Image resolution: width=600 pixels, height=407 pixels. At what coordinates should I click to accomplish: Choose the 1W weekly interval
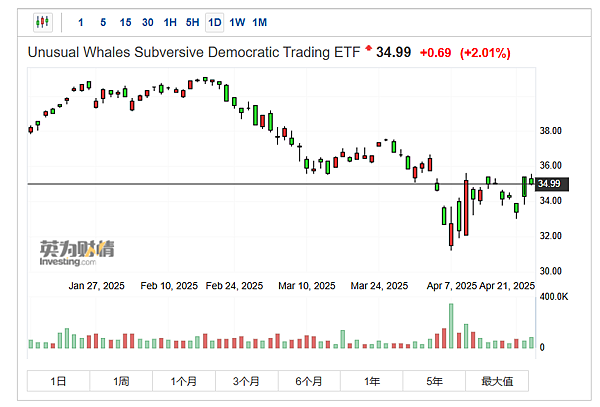click(237, 23)
